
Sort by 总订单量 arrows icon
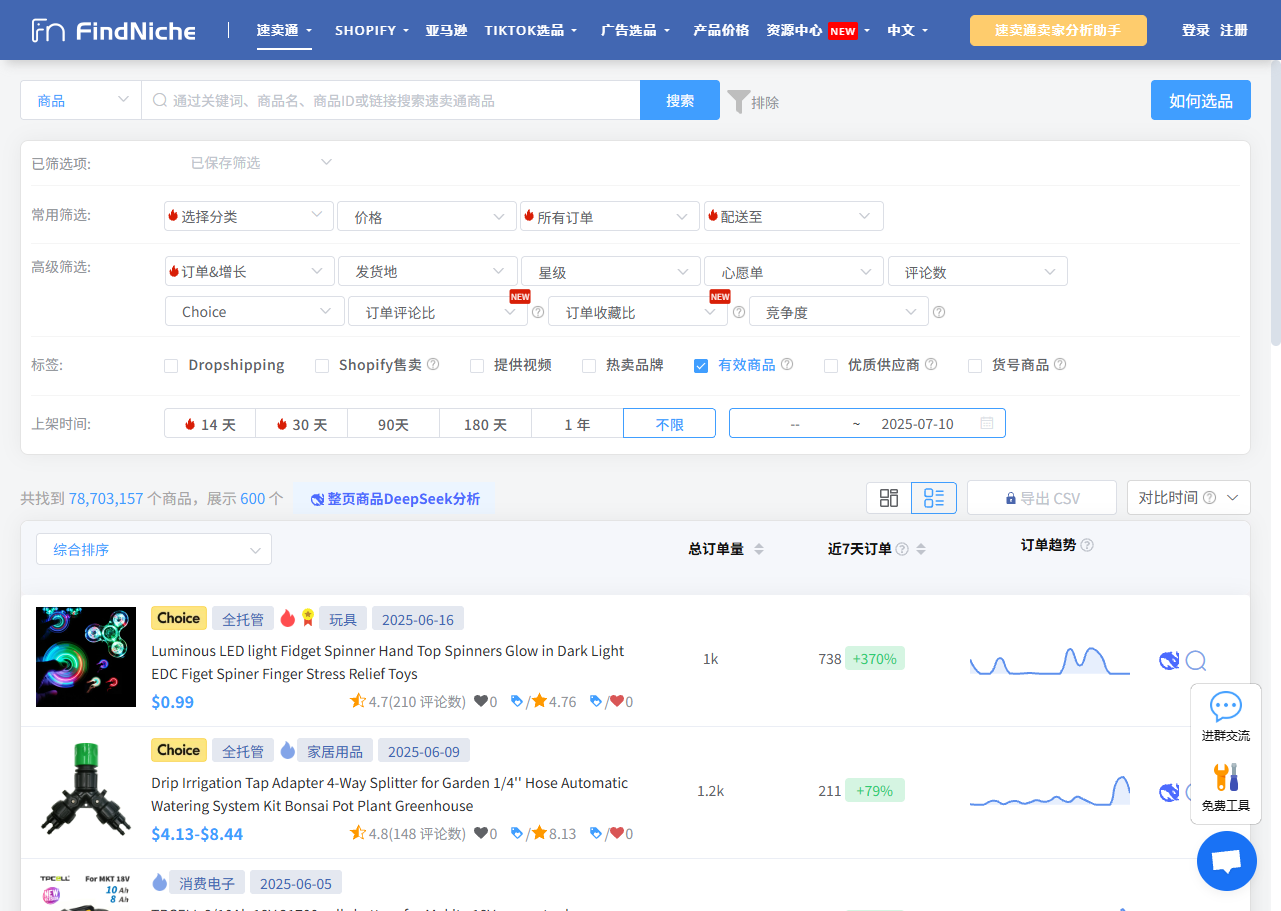pyautogui.click(x=758, y=549)
